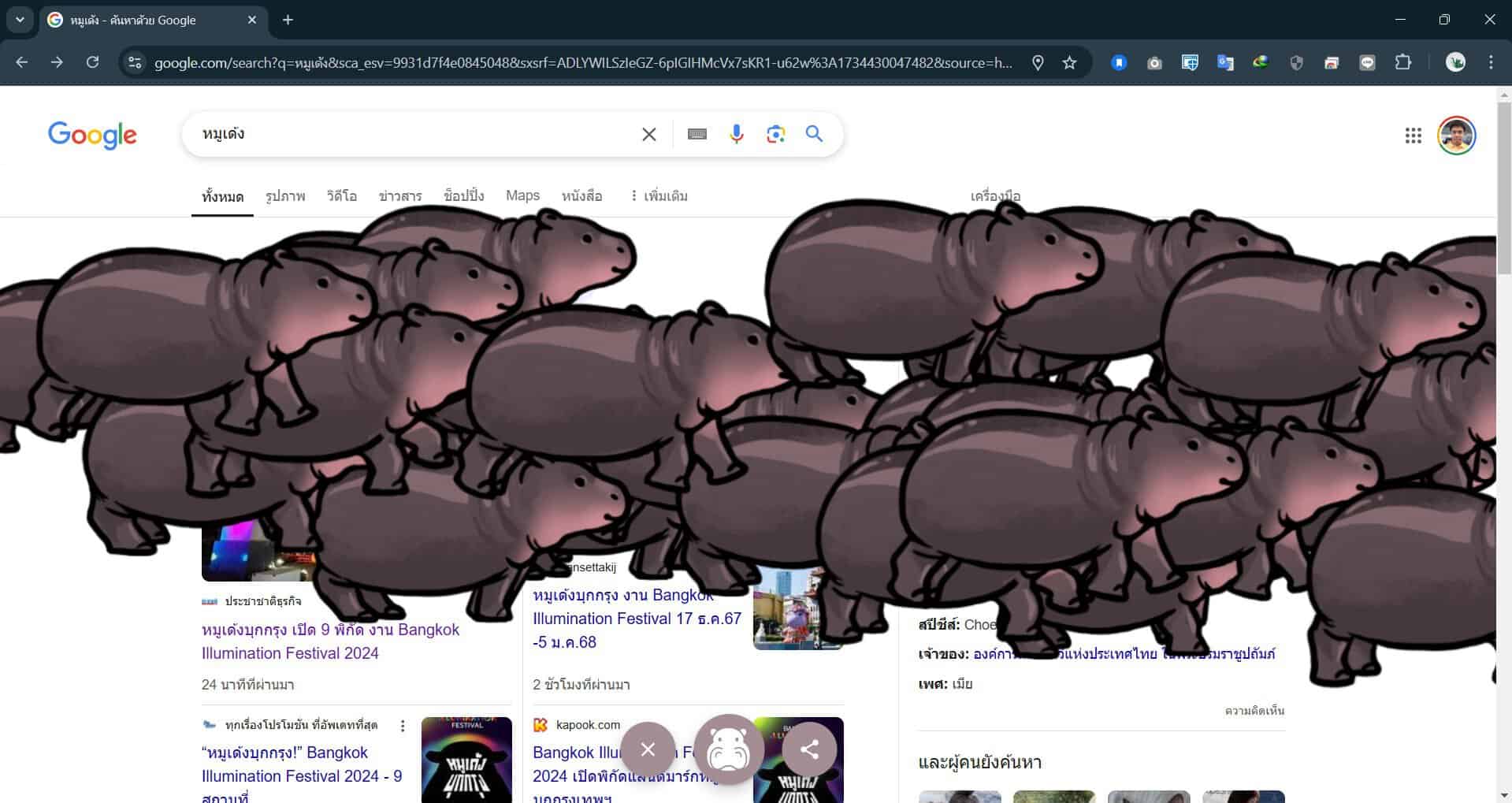1512x803 pixels.
Task: Click the เครื่องมือ tools button
Action: click(x=995, y=195)
